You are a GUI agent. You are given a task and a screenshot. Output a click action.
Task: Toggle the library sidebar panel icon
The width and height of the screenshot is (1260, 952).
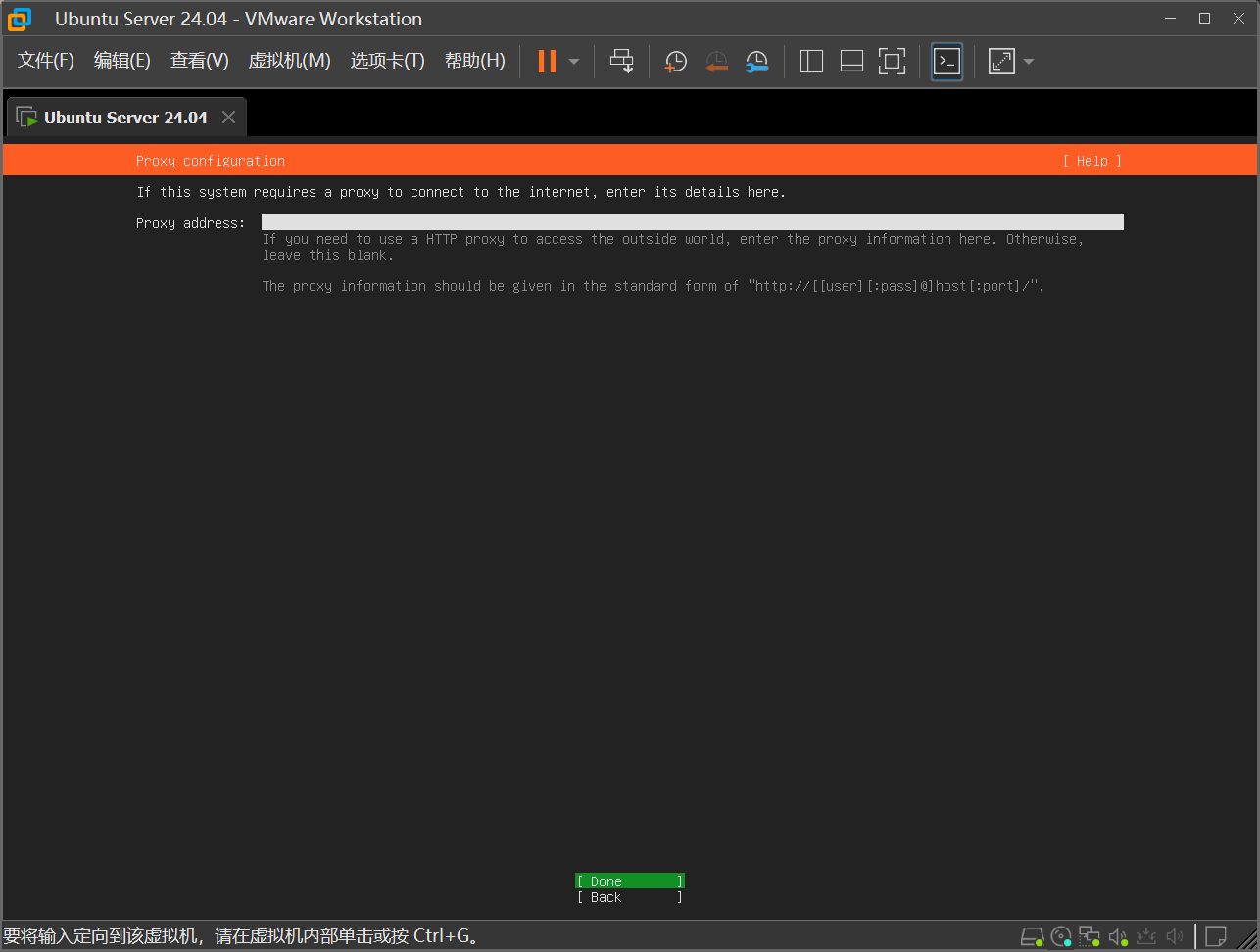coord(811,62)
